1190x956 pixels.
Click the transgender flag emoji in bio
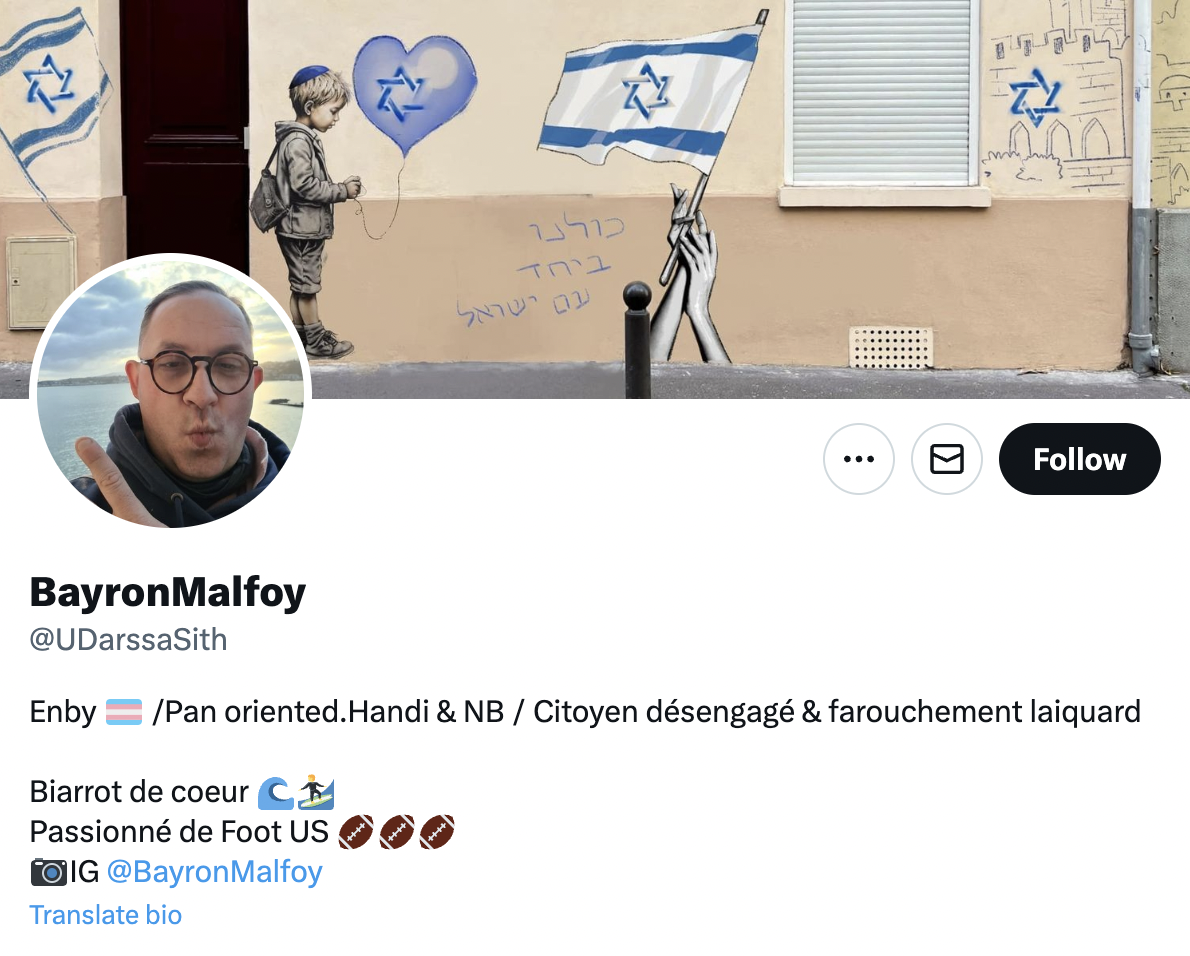pos(124,712)
